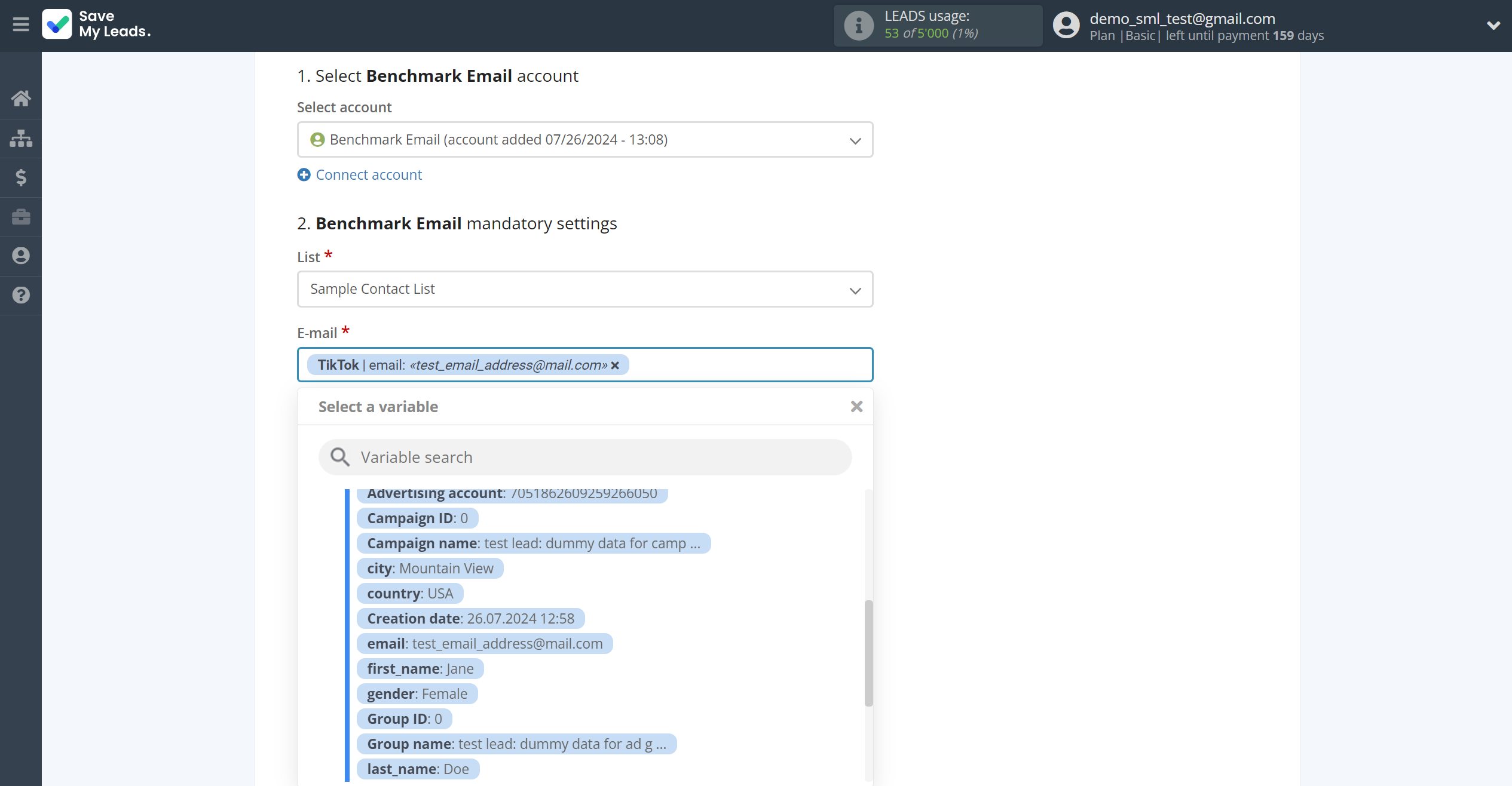Select the Group name variable
This screenshot has height=786, width=1512.
[x=516, y=744]
